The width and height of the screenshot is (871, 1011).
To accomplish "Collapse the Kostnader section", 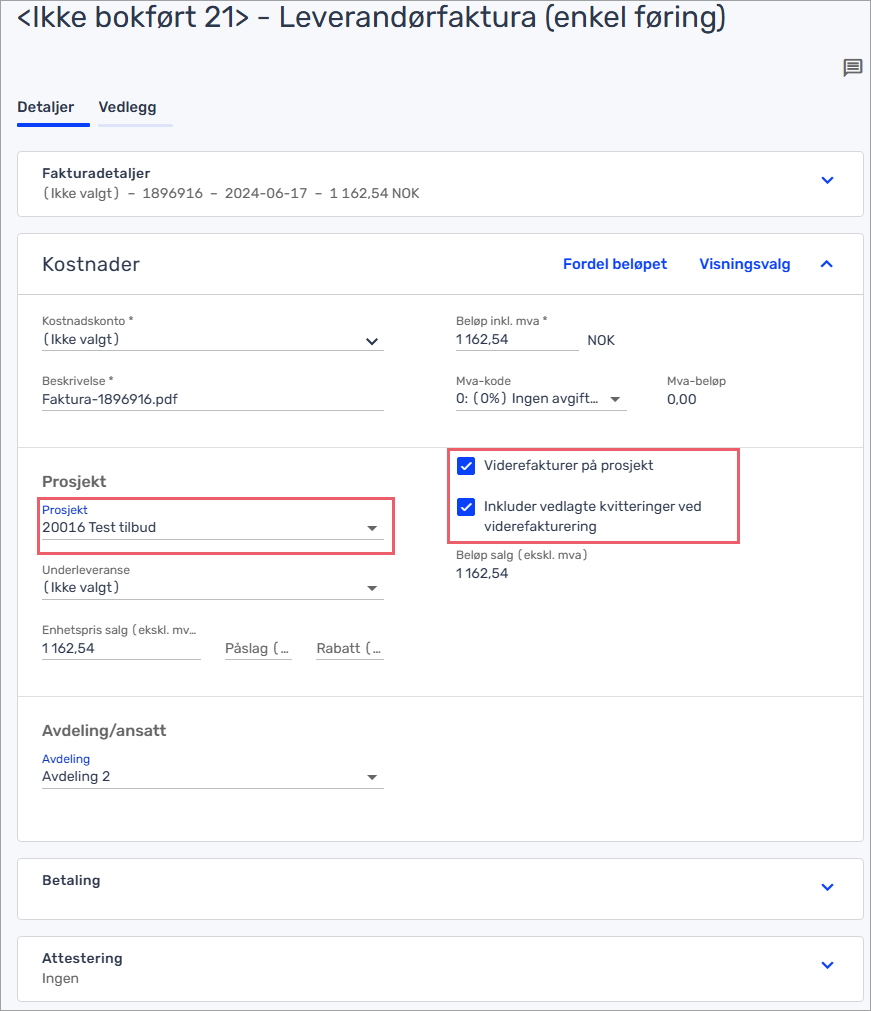I will tap(827, 264).
